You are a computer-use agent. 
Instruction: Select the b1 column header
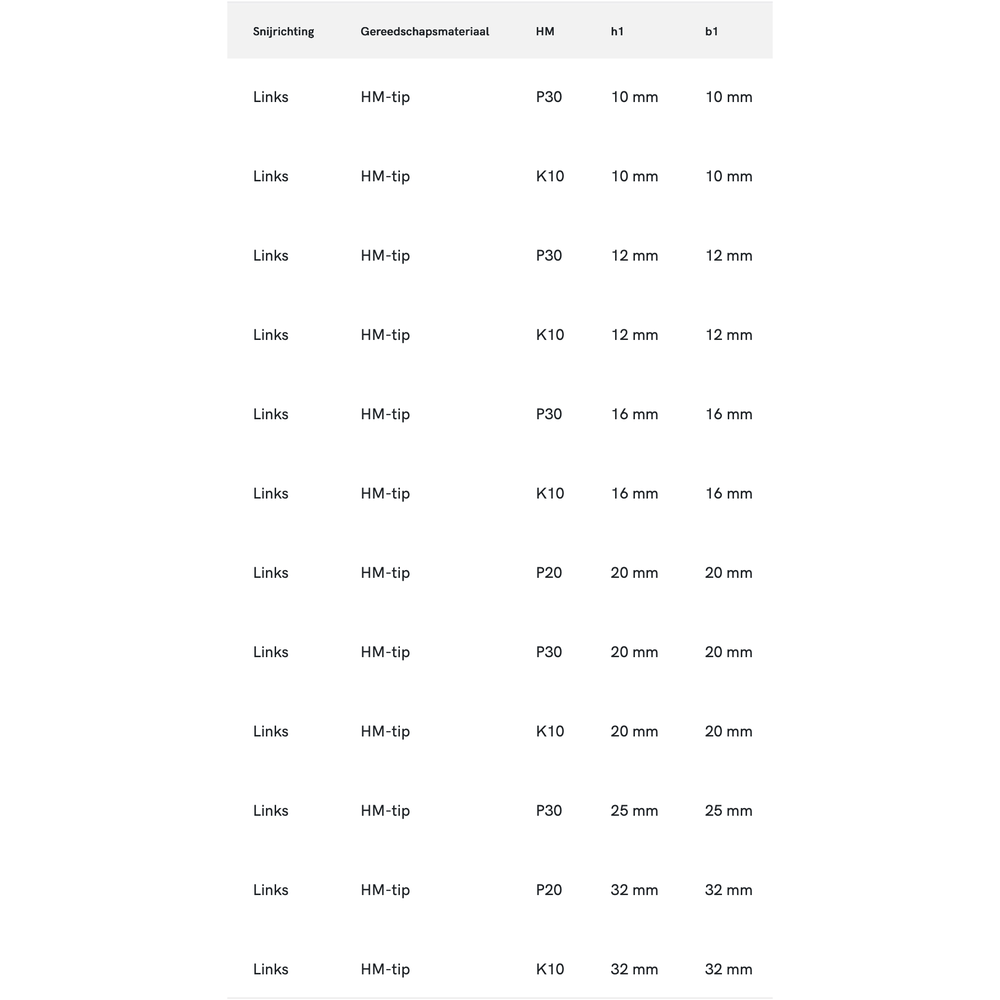711,32
